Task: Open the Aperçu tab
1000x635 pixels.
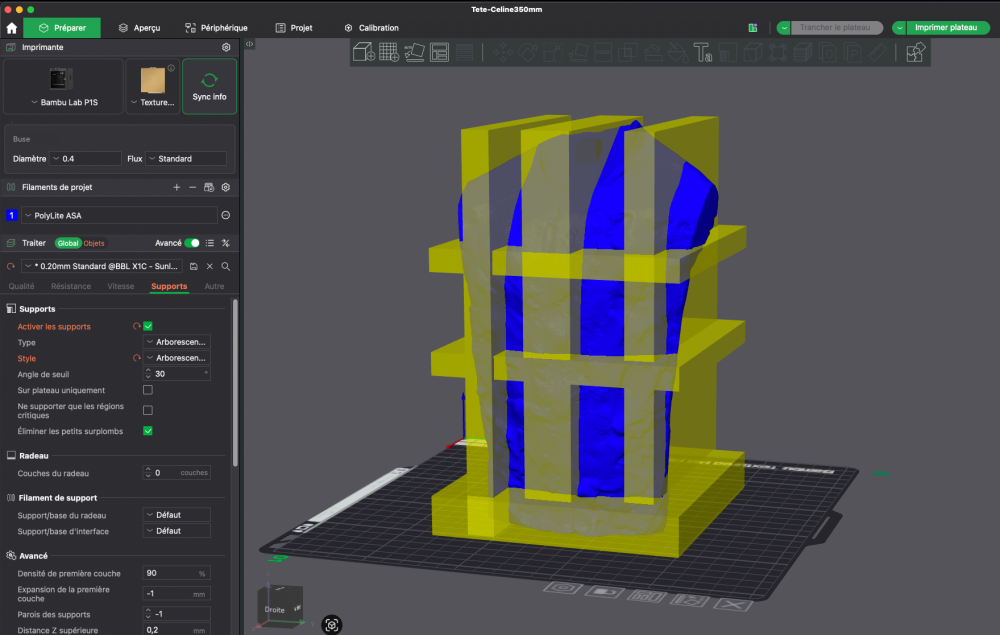Action: pyautogui.click(x=139, y=28)
